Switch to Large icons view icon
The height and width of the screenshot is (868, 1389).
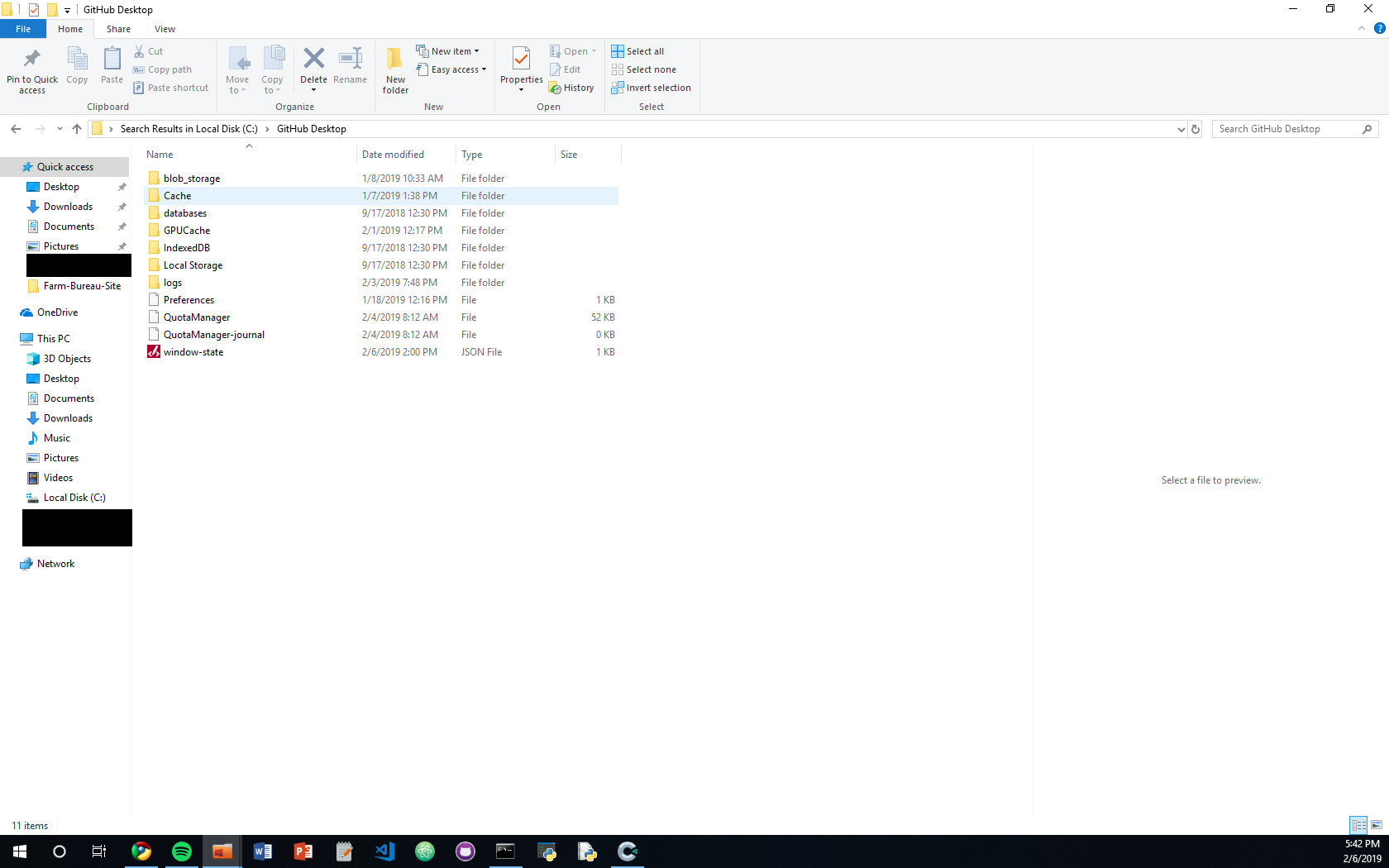(x=1377, y=825)
